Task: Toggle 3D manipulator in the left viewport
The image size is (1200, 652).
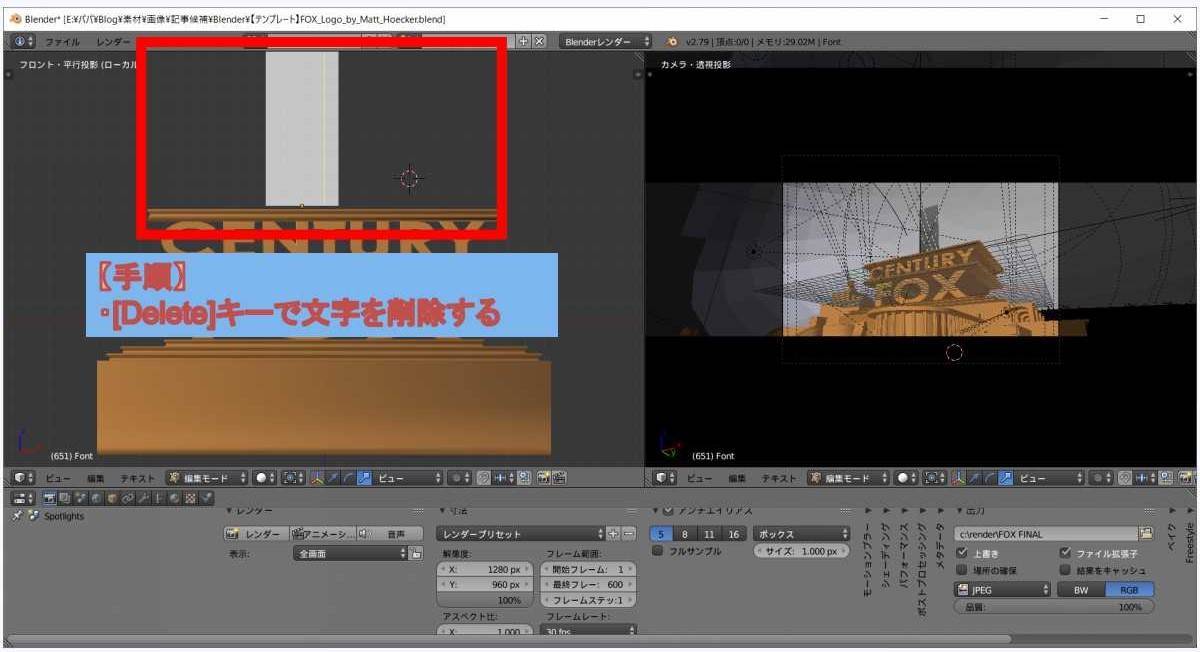Action: (317, 478)
